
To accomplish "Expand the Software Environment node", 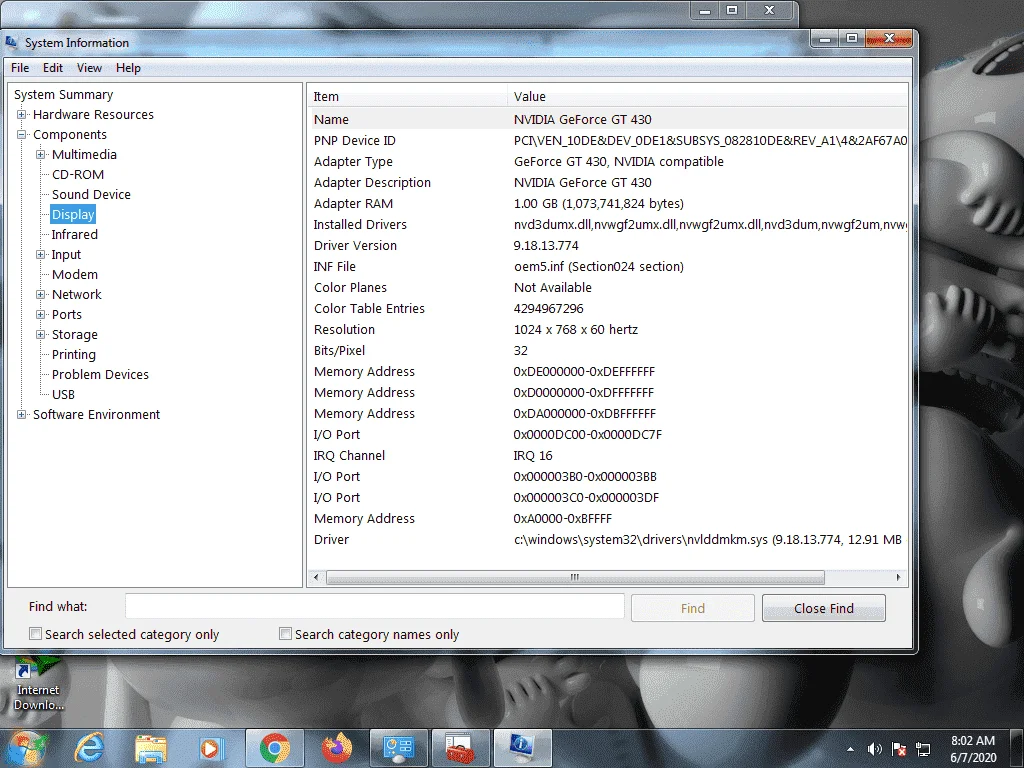I will [x=22, y=415].
